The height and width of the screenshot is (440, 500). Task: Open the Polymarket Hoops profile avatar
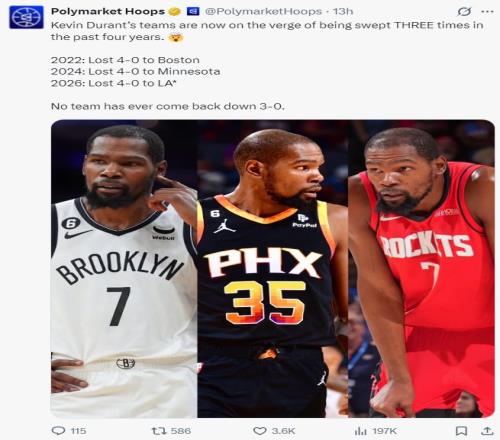coord(26,17)
